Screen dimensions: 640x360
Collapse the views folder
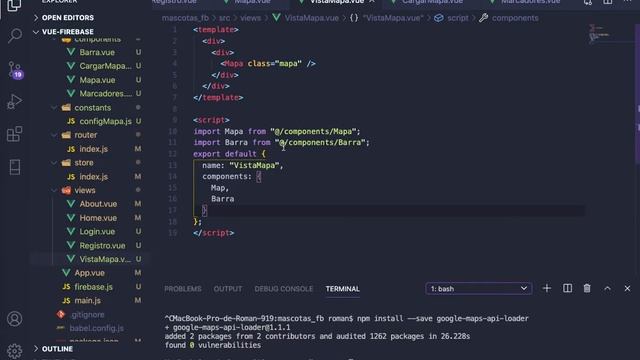point(84,190)
